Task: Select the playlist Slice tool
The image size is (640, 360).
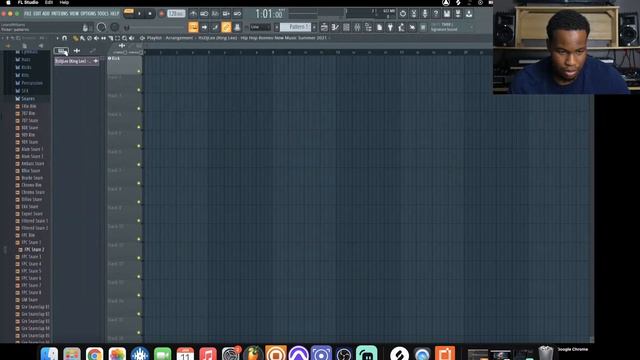Action: pos(110,38)
